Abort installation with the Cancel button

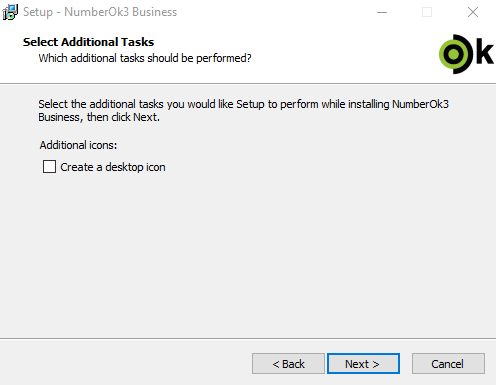[x=448, y=363]
